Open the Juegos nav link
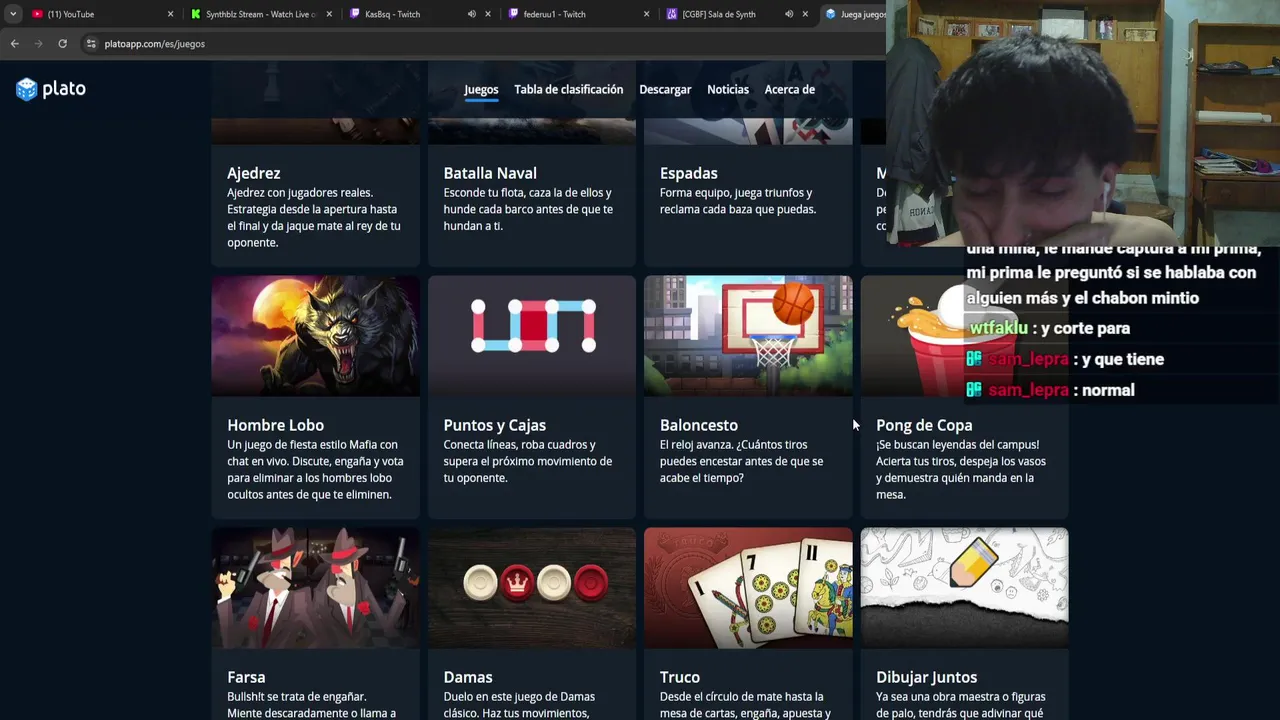The height and width of the screenshot is (720, 1280). click(x=481, y=89)
